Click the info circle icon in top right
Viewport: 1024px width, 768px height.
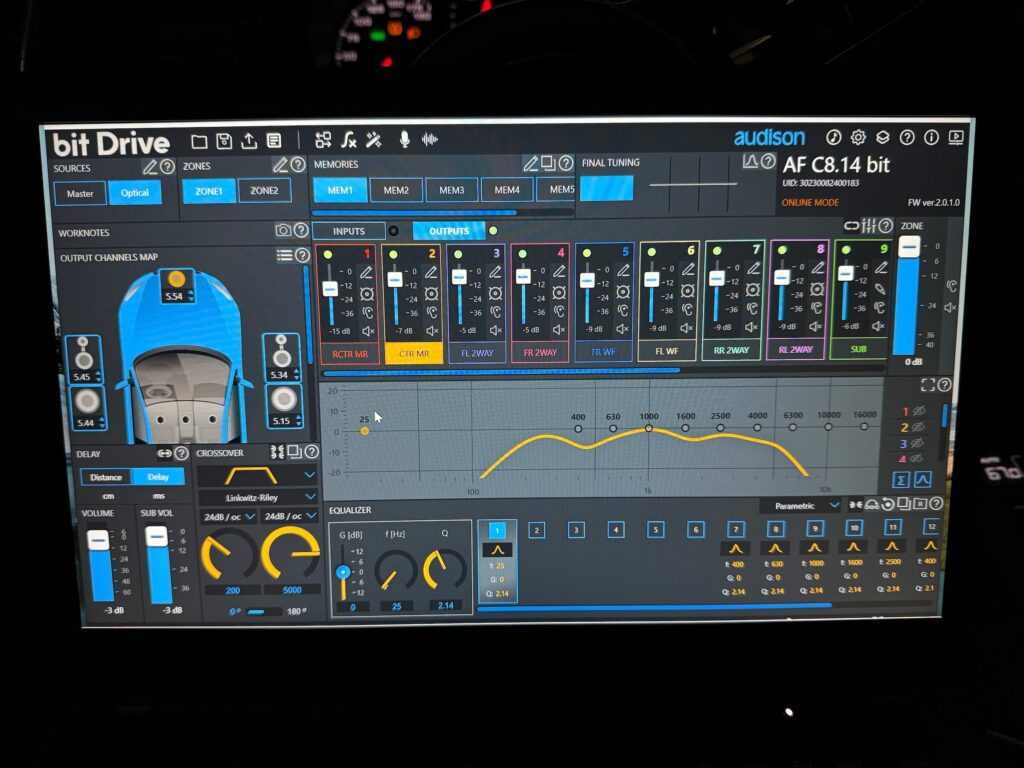931,137
